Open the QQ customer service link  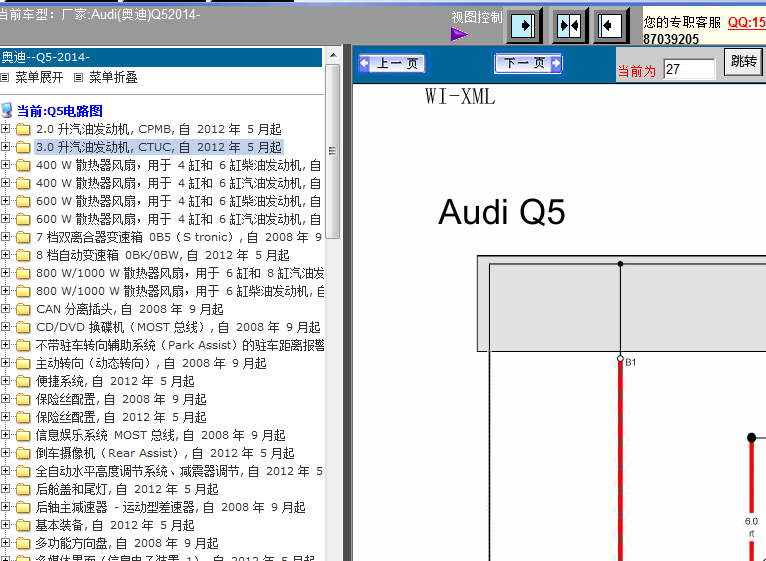tap(746, 22)
